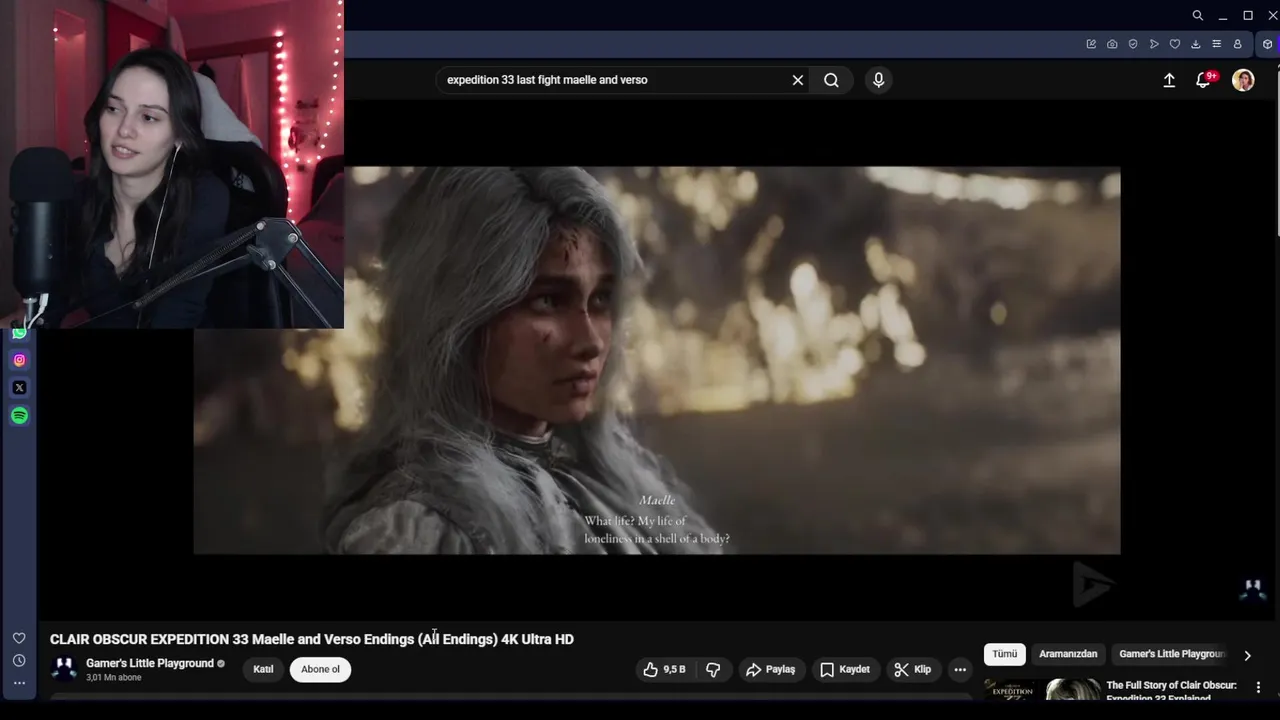Open Instagram in the Opera sidebar

[19, 360]
